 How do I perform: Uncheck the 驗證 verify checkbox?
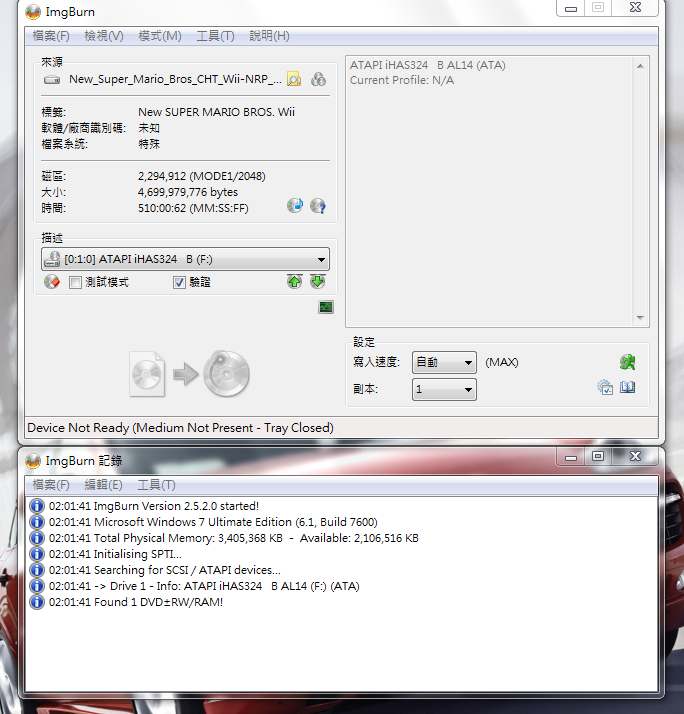point(179,283)
